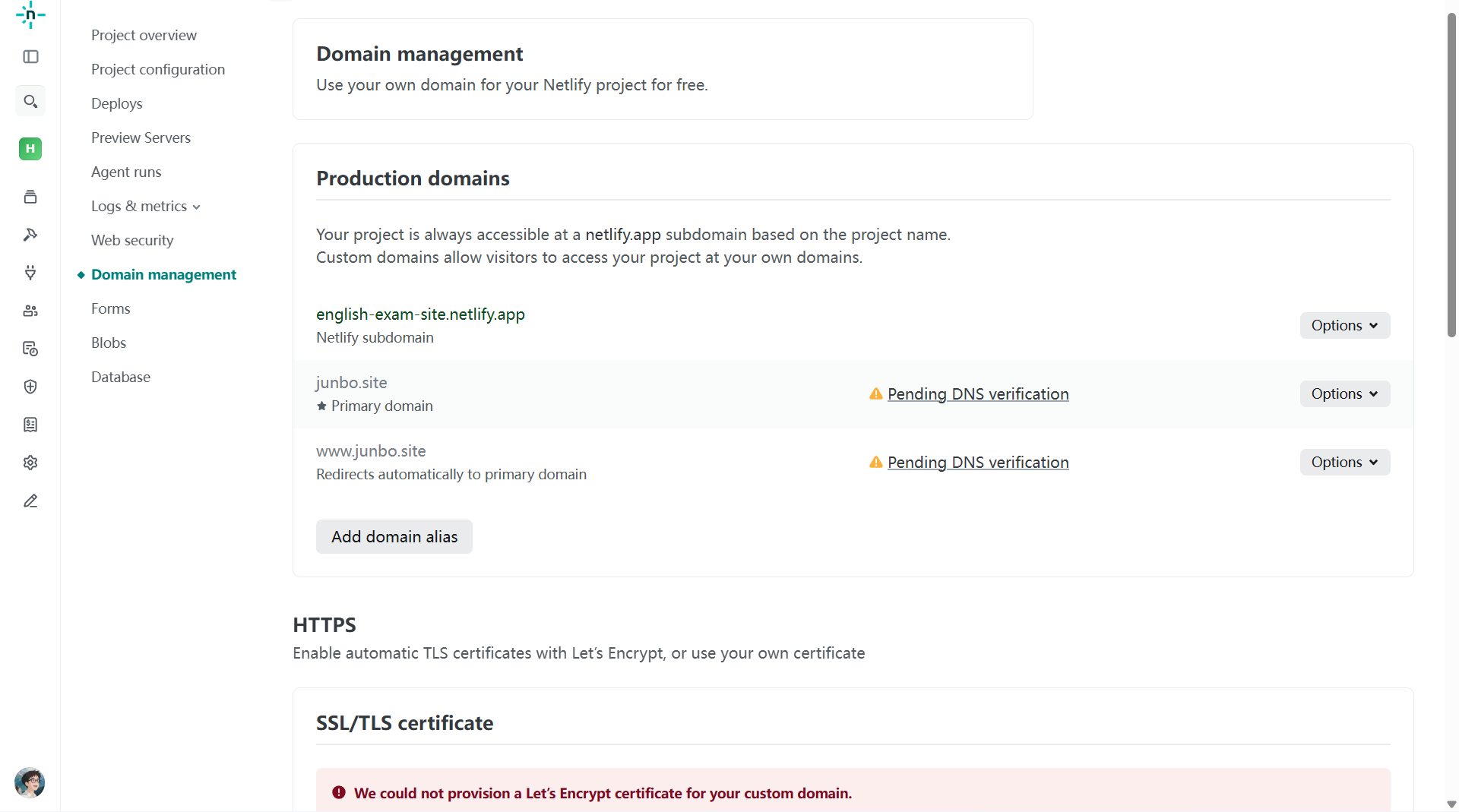The width and height of the screenshot is (1459, 812).
Task: Open the search magnifier icon
Action: (x=30, y=101)
